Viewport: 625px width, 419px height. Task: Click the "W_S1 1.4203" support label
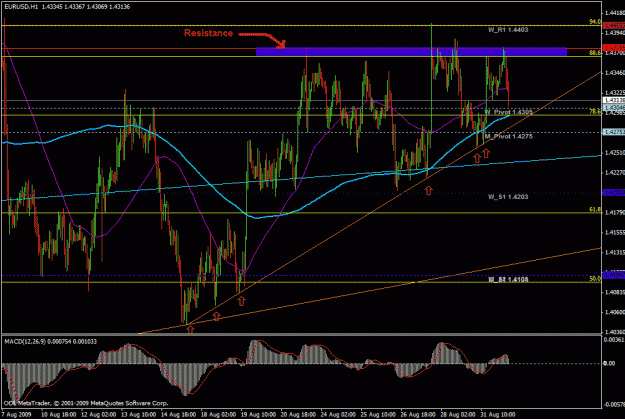click(x=508, y=197)
